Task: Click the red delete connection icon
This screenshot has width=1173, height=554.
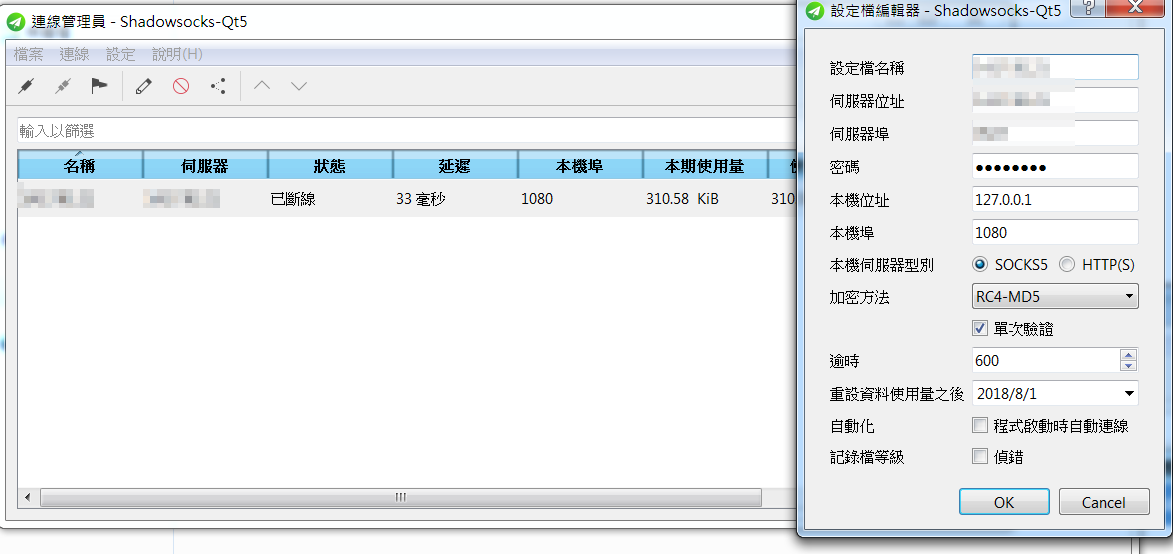Action: pos(181,86)
